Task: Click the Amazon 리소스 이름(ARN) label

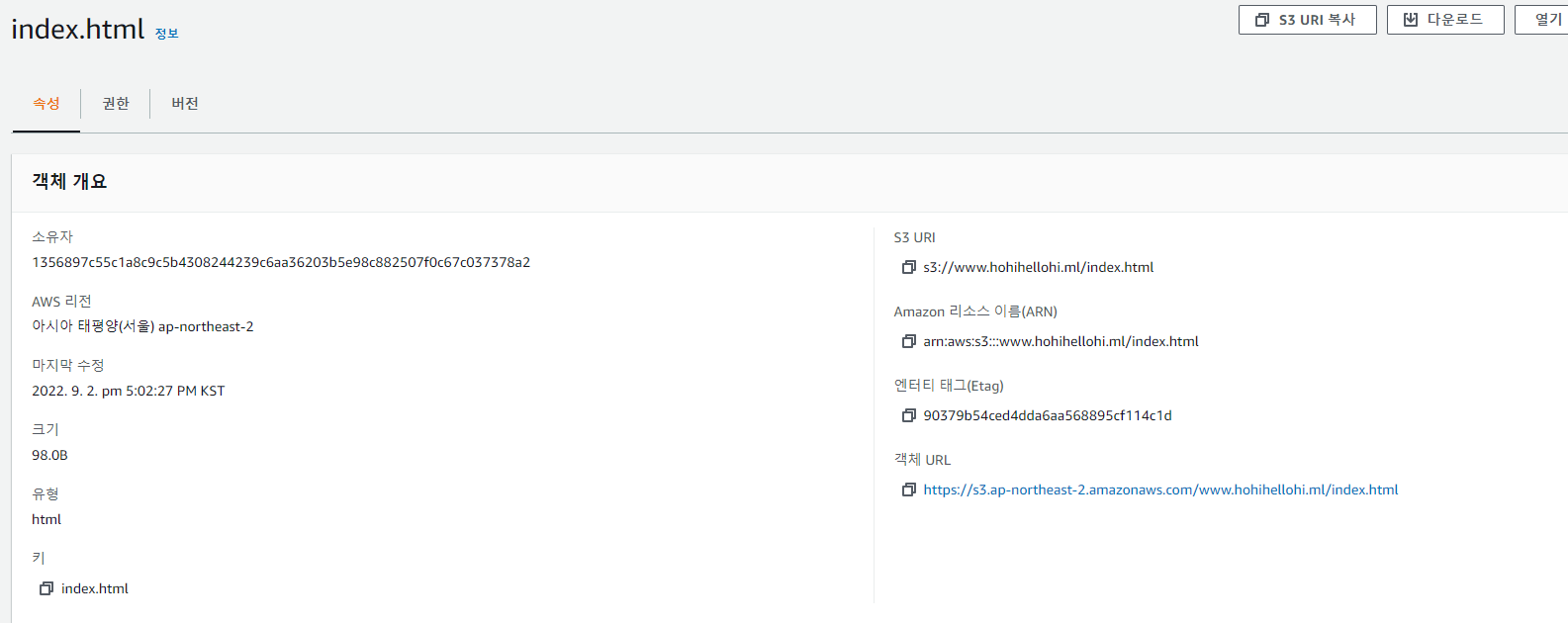Action: [975, 311]
